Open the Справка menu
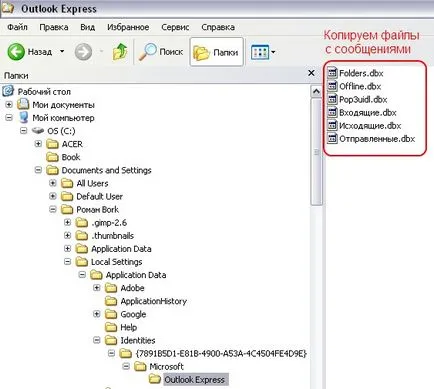 click(x=218, y=27)
